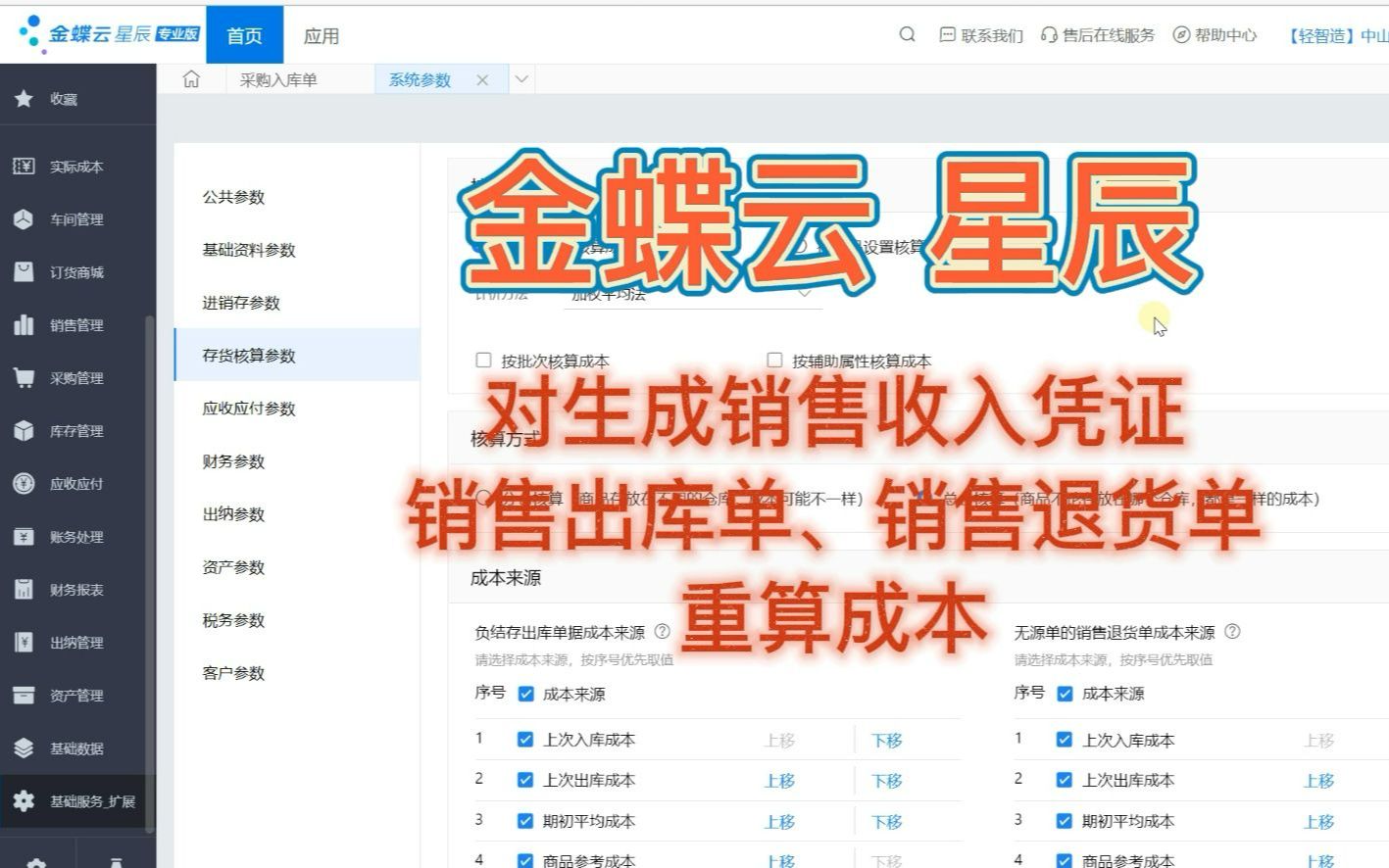Switch to the 应用 top tab
1389x868 pixels.
(321, 36)
